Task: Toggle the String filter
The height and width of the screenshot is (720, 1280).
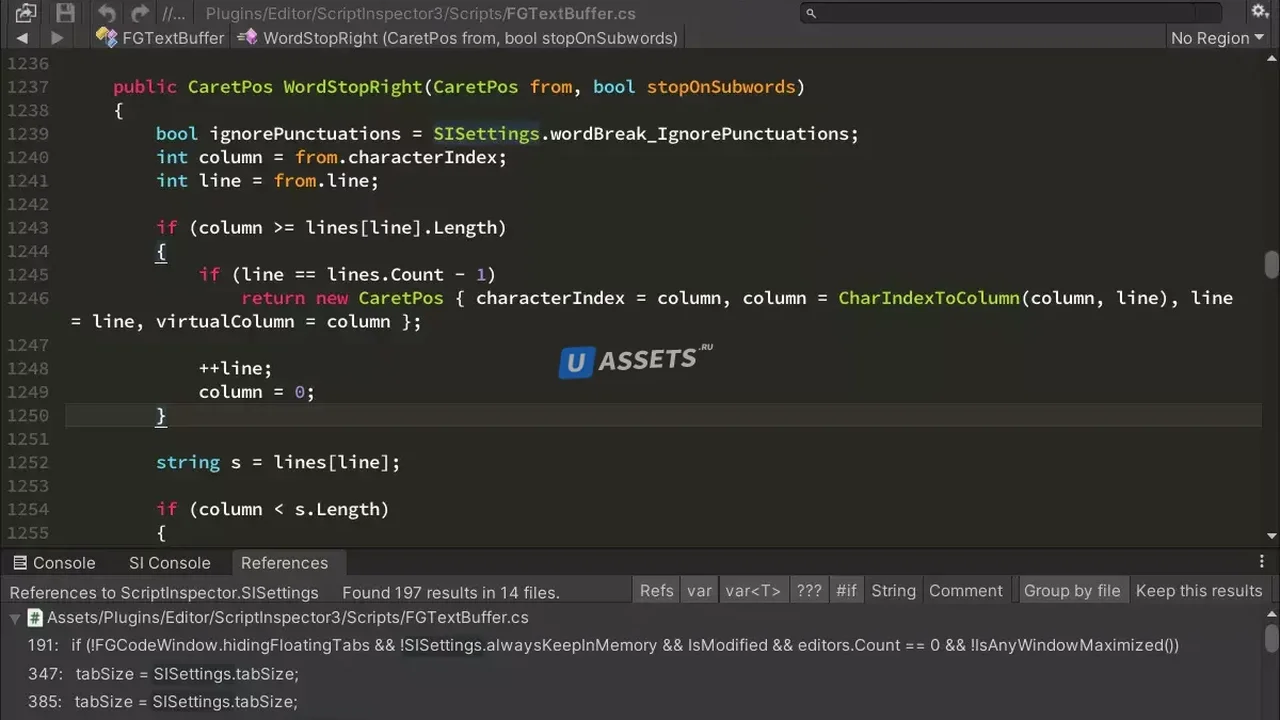Action: pyautogui.click(x=893, y=591)
